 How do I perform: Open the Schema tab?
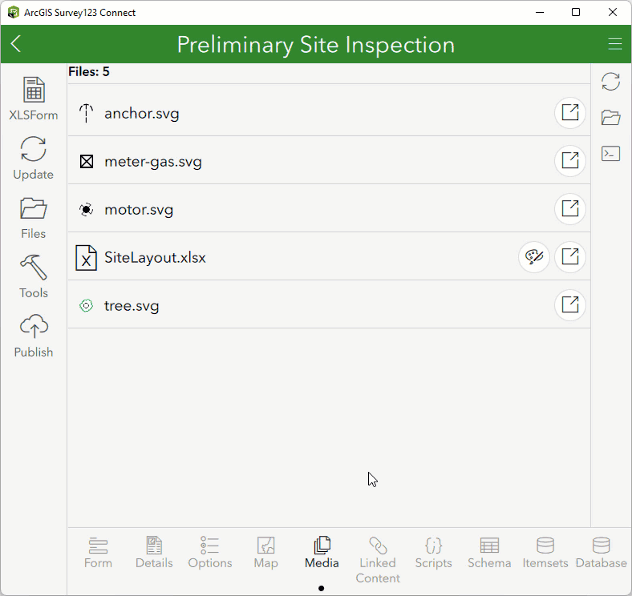click(x=489, y=552)
